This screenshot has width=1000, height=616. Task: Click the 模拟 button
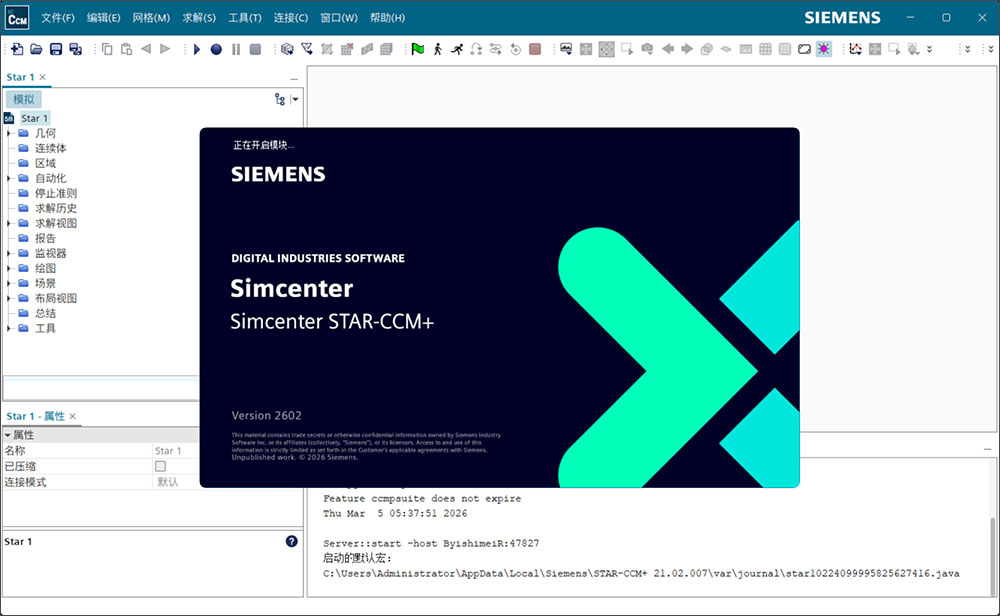[24, 99]
